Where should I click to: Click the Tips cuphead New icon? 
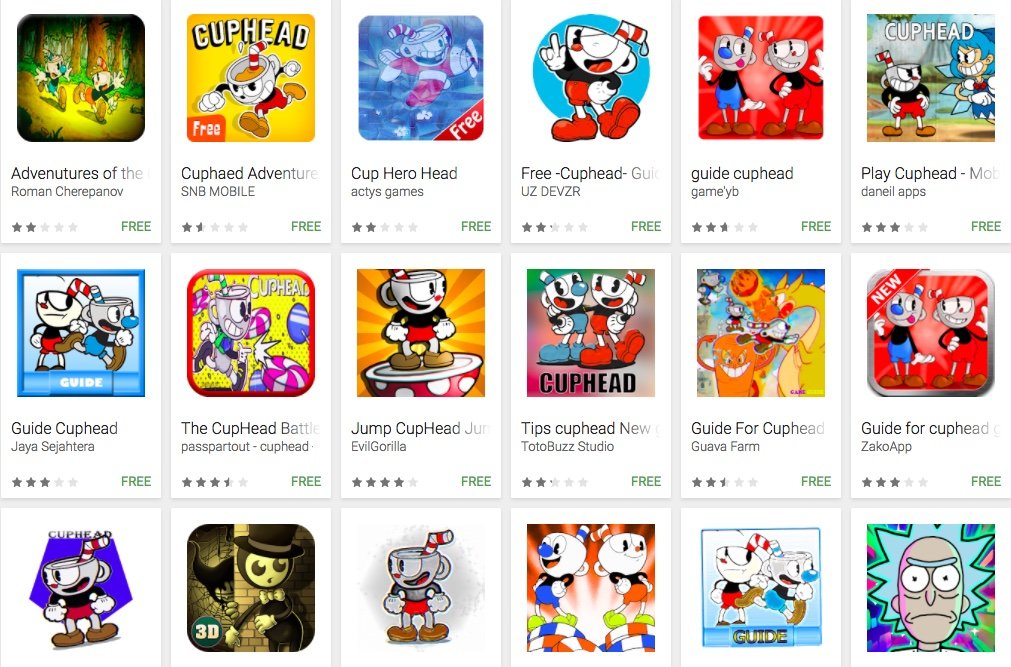click(591, 333)
